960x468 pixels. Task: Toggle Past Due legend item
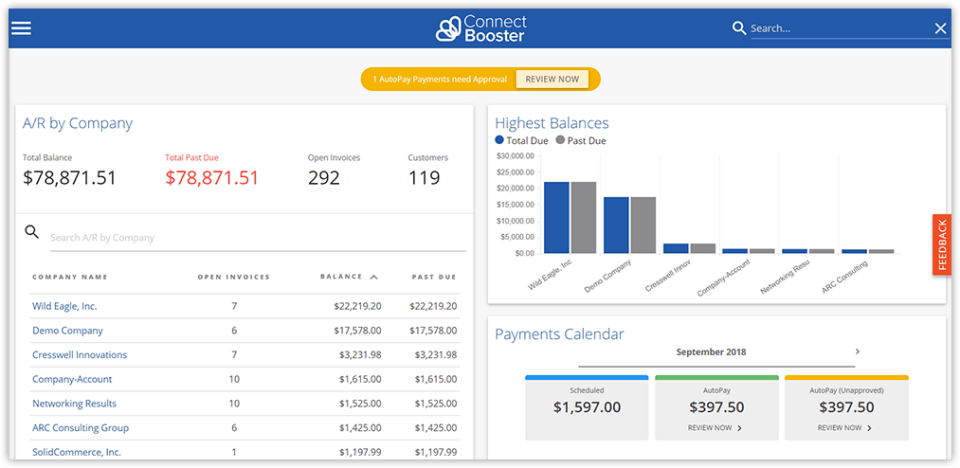580,141
